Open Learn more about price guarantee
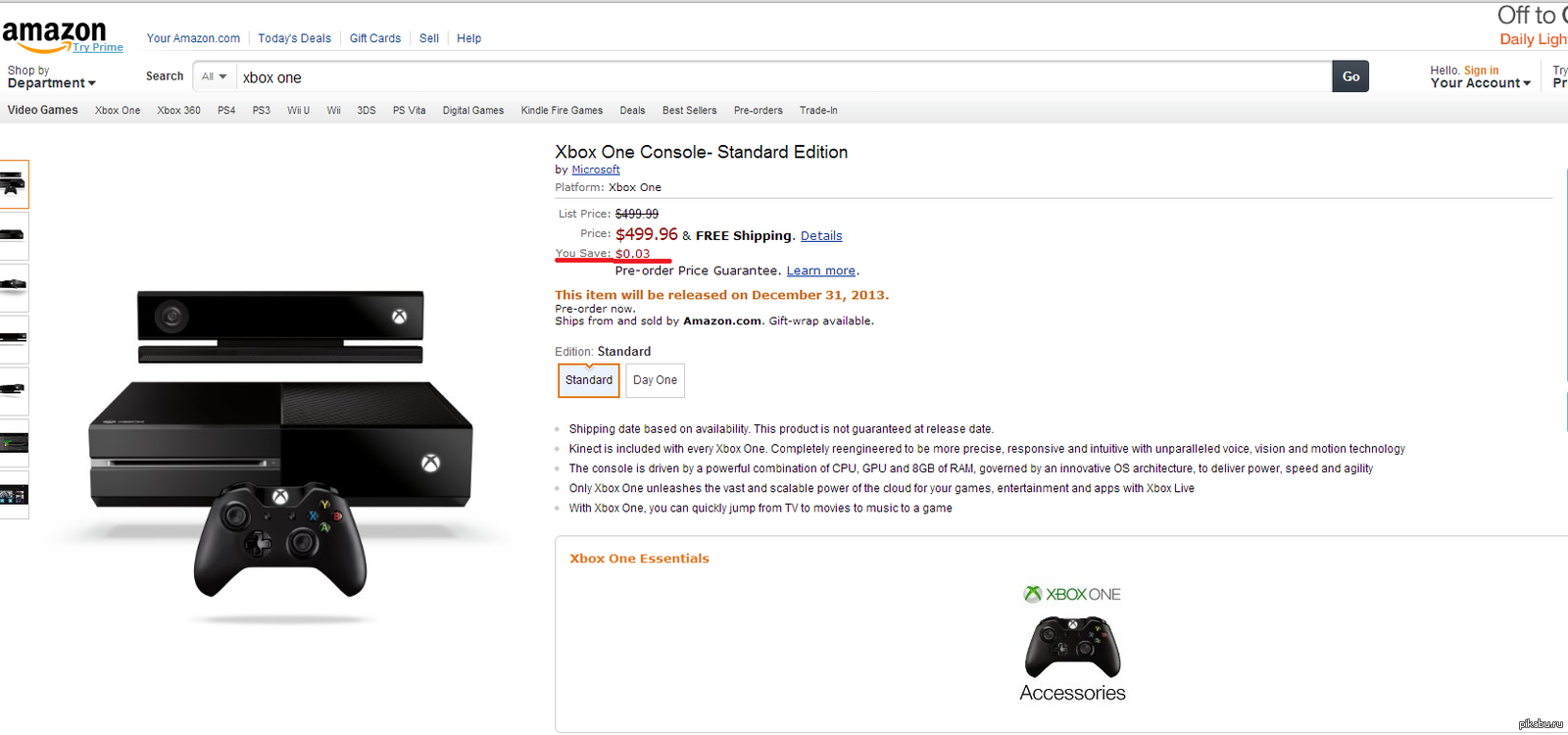The width and height of the screenshot is (1568, 735). 821,271
